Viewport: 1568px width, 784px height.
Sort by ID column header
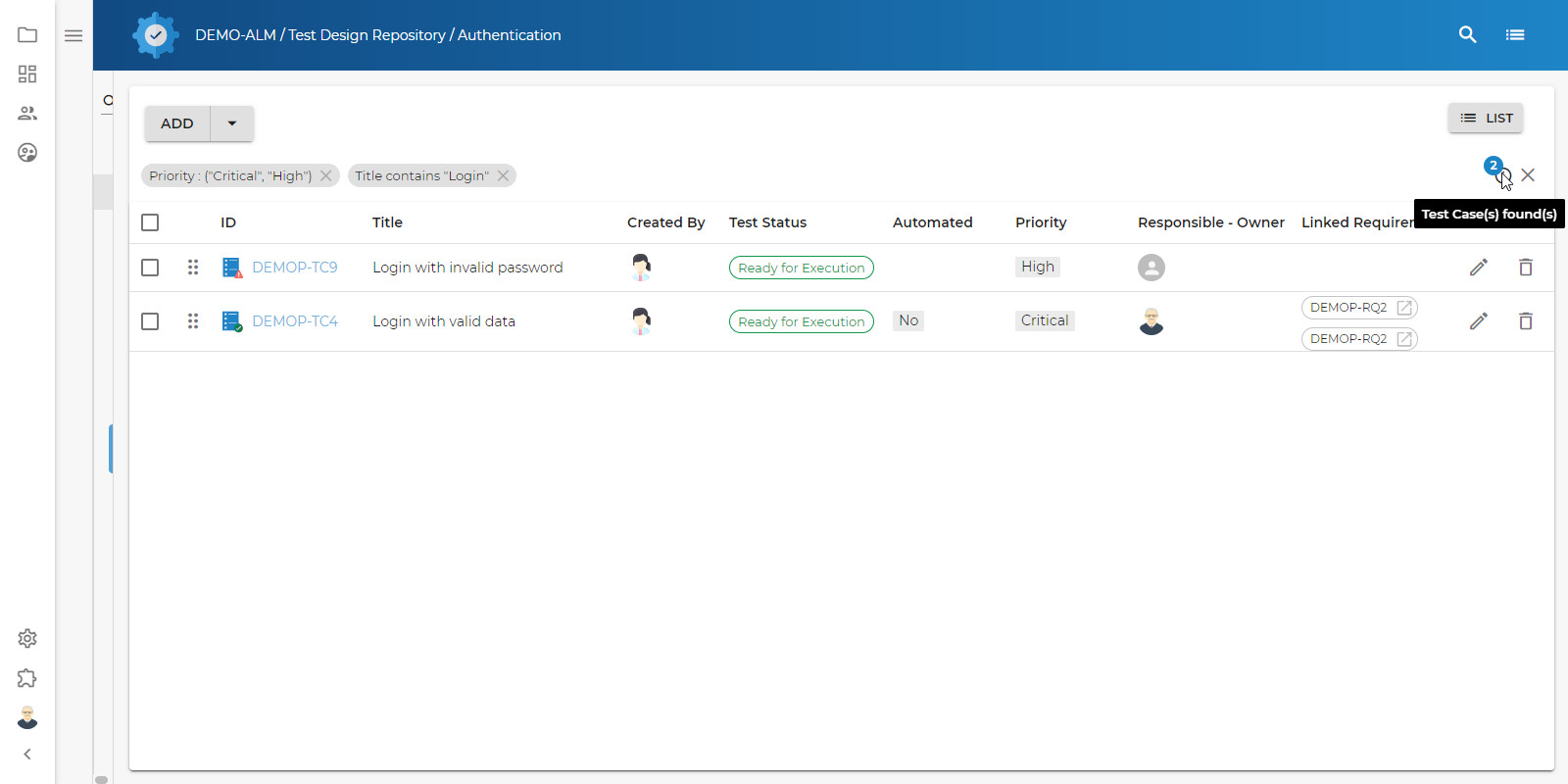pos(228,222)
